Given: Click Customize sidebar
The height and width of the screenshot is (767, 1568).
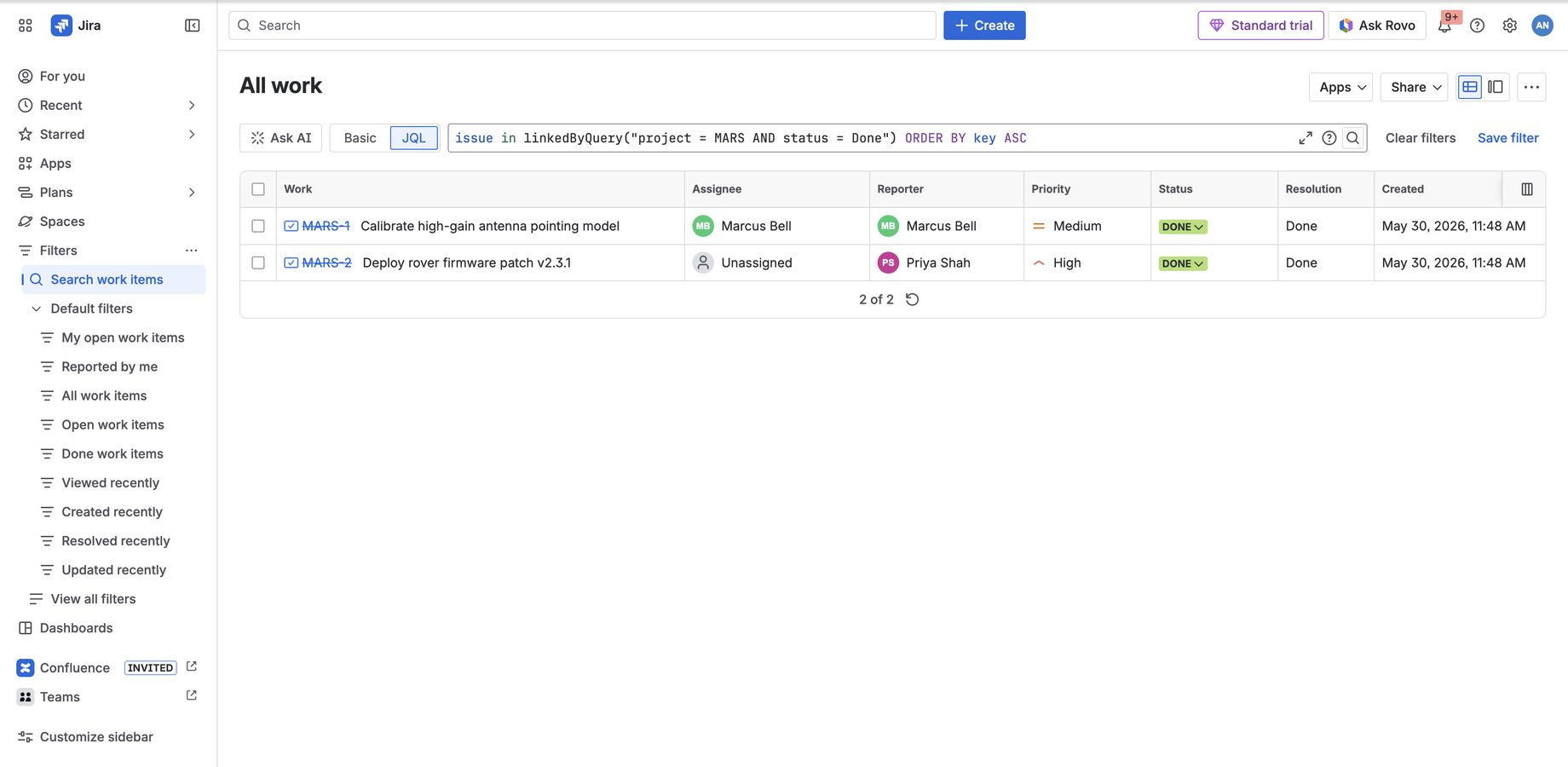Looking at the screenshot, I should 96,736.
